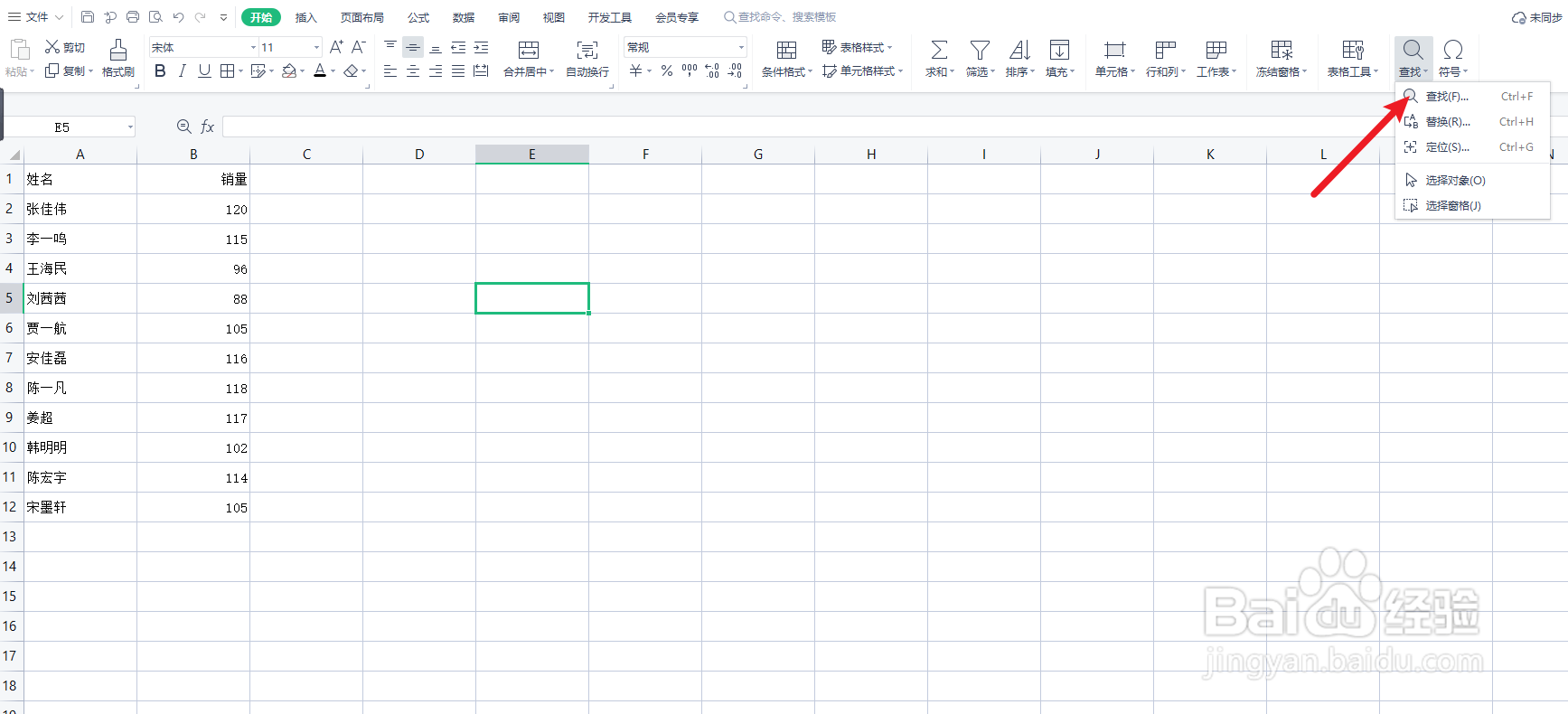The height and width of the screenshot is (714, 1568).
Task: Left-align cell text
Action: (x=390, y=70)
